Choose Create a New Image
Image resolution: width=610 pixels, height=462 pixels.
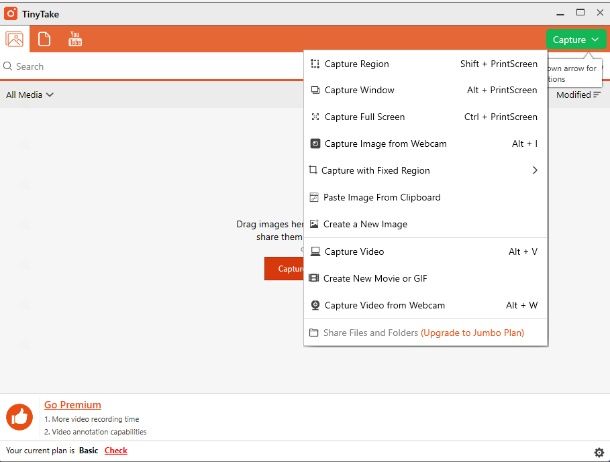426,224
